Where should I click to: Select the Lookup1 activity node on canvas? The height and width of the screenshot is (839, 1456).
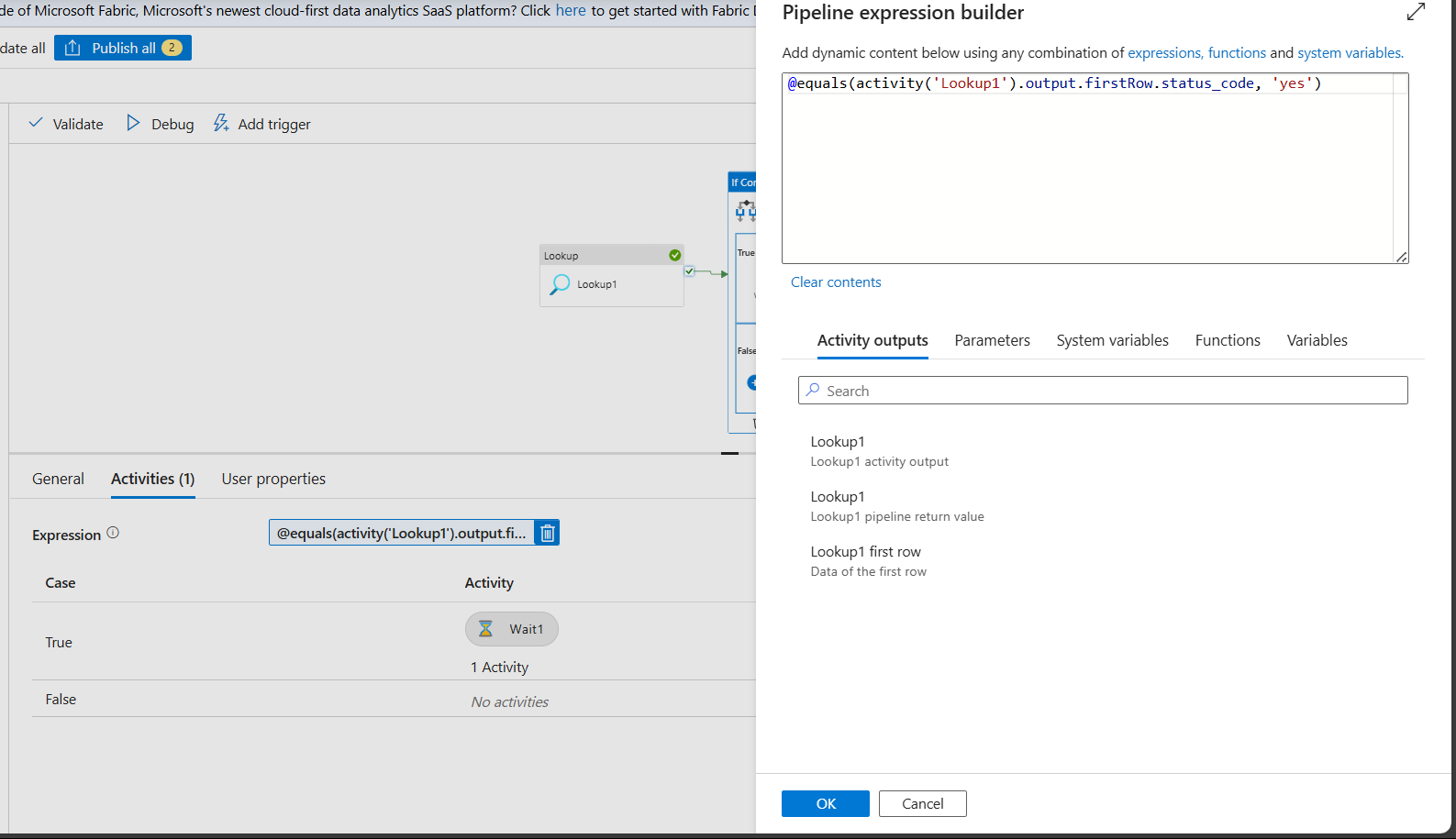pos(612,275)
